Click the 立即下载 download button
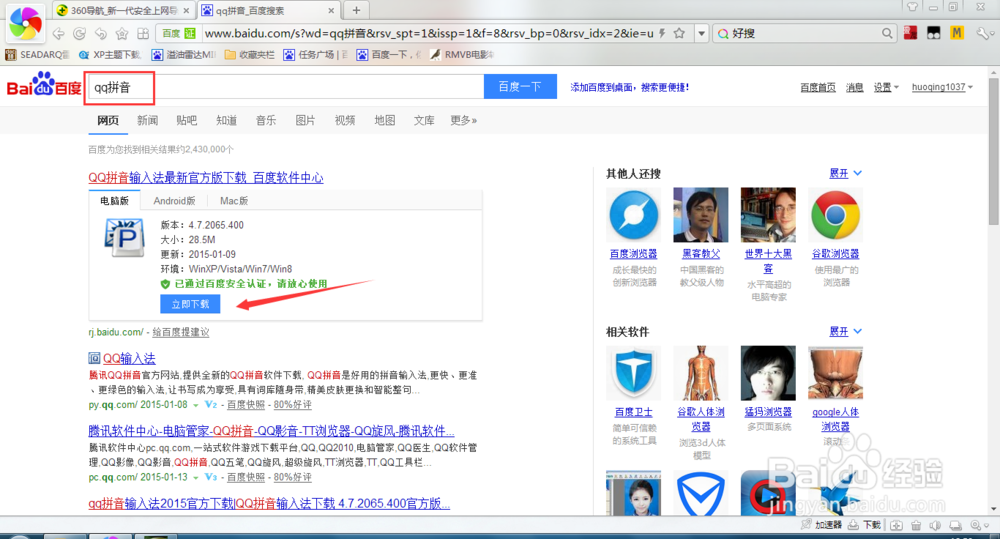The image size is (1000, 539). tap(190, 304)
